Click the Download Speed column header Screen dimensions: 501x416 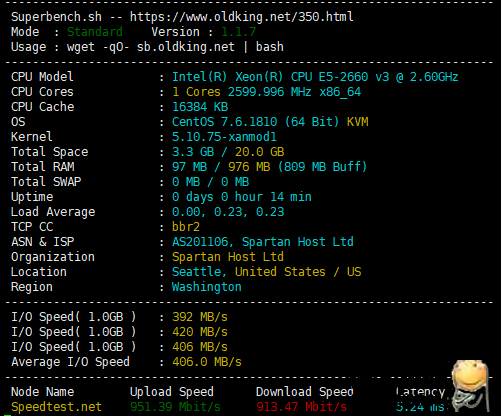(305, 392)
